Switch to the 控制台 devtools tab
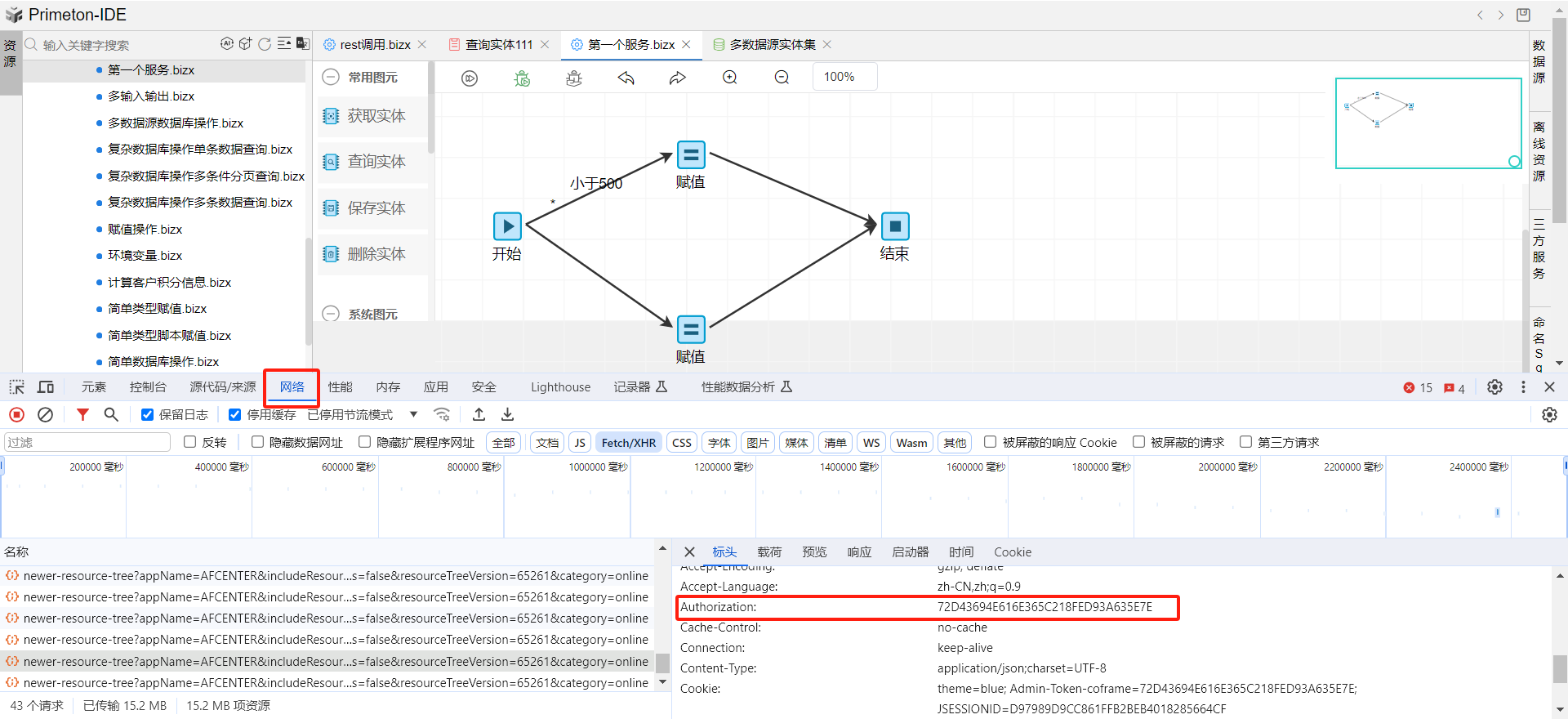 click(x=148, y=387)
